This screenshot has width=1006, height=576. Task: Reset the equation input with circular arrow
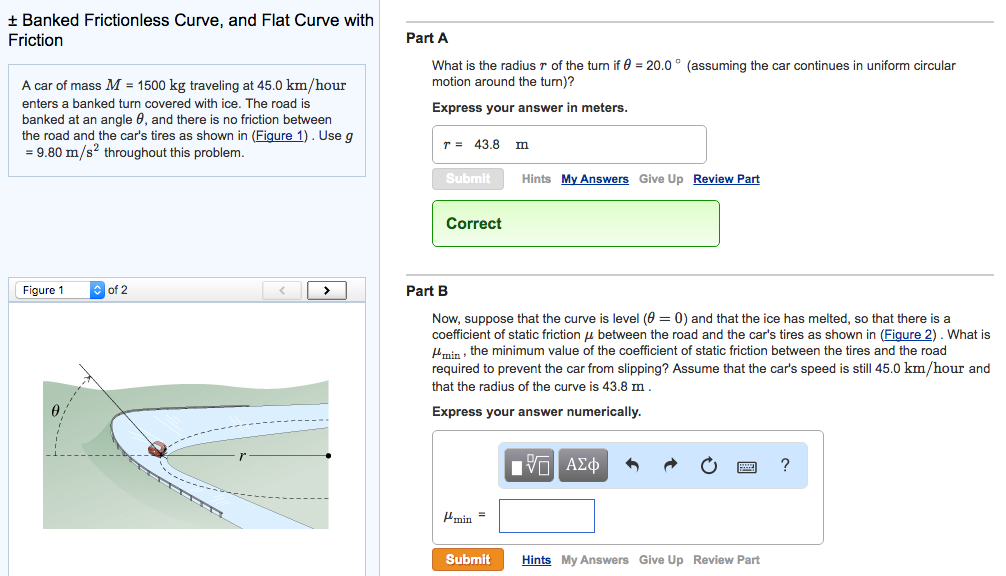pos(708,464)
